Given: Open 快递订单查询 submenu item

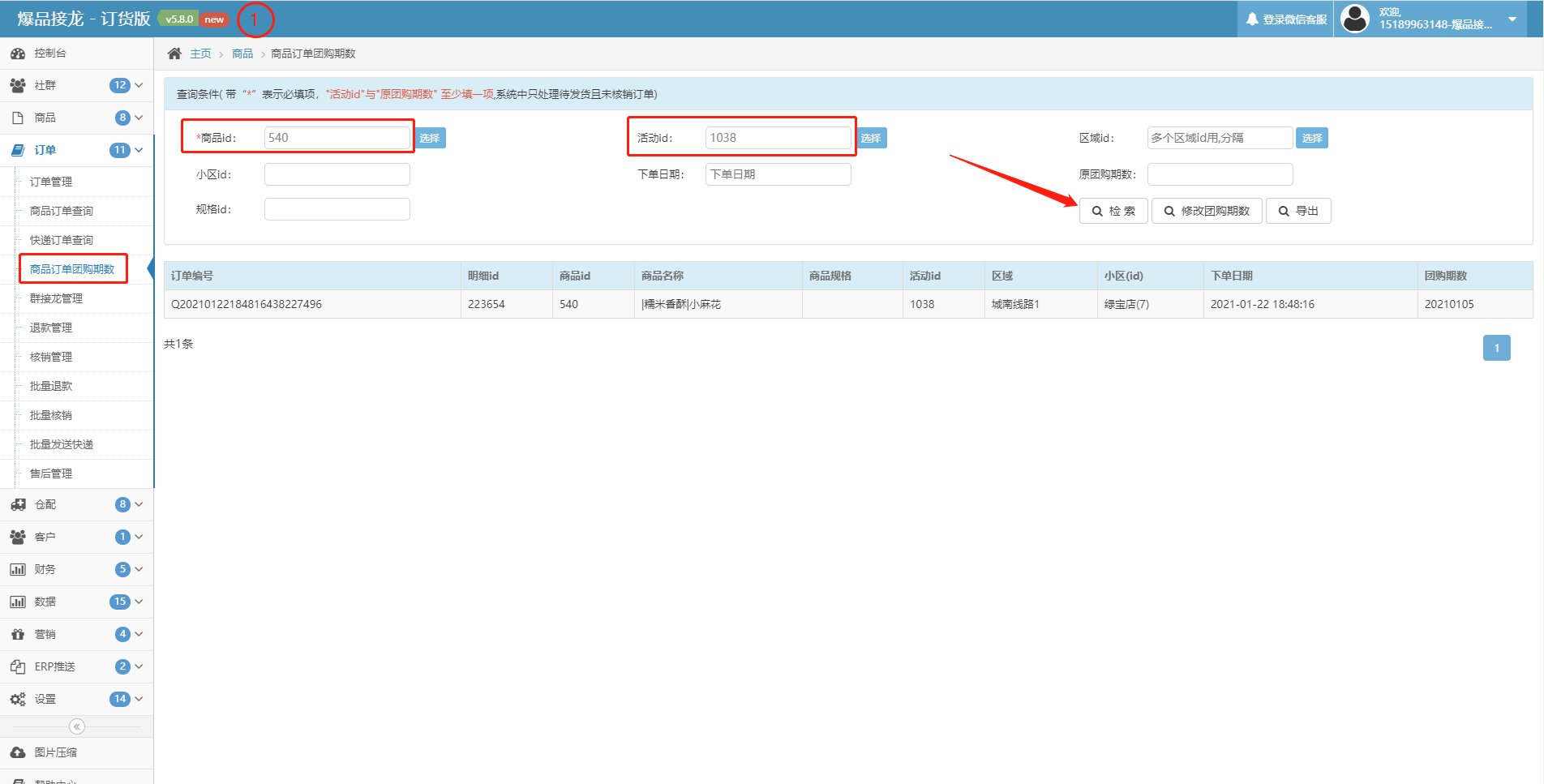Looking at the screenshot, I should pyautogui.click(x=62, y=240).
